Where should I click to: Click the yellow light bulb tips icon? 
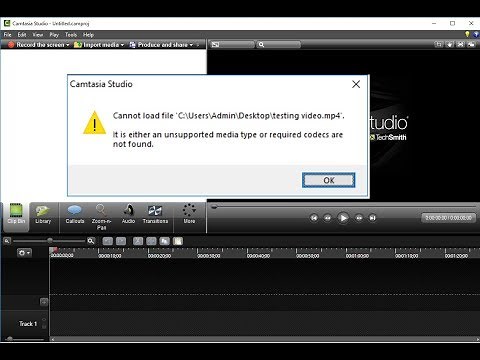tap(467, 34)
